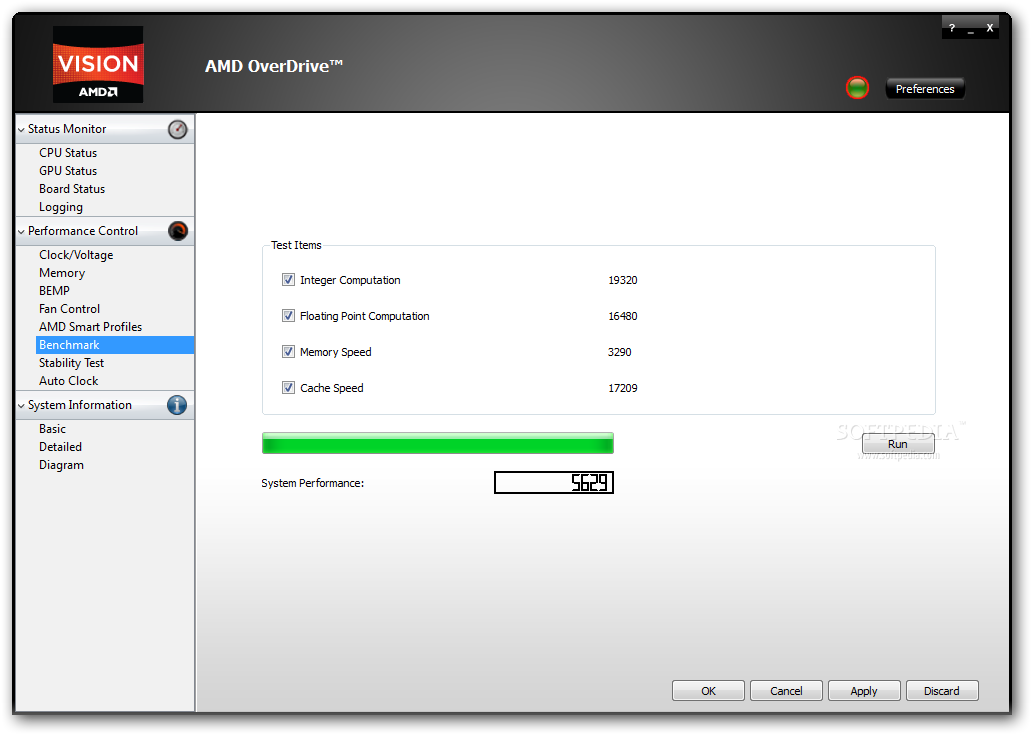Click the Floating Point score 16480
This screenshot has height=735, width=1032.
(x=623, y=317)
